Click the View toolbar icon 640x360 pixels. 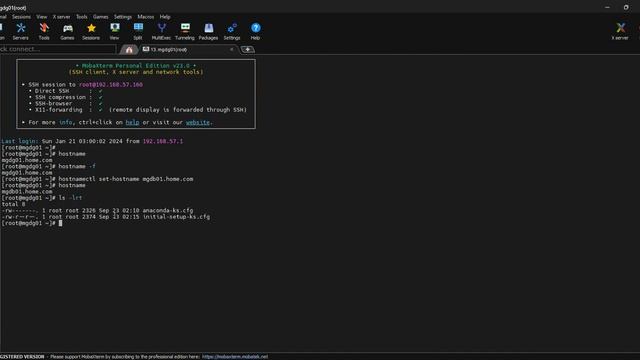click(115, 31)
